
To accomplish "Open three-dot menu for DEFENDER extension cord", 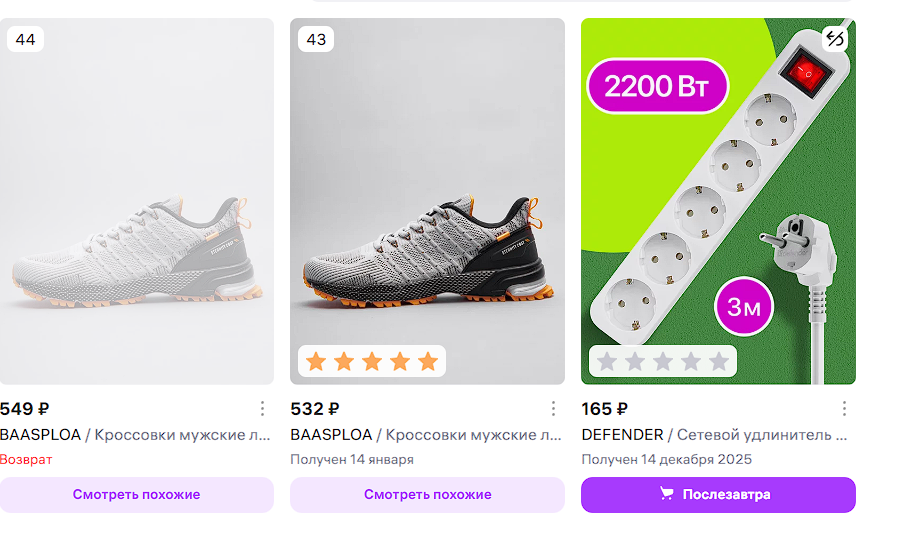I will click(844, 409).
